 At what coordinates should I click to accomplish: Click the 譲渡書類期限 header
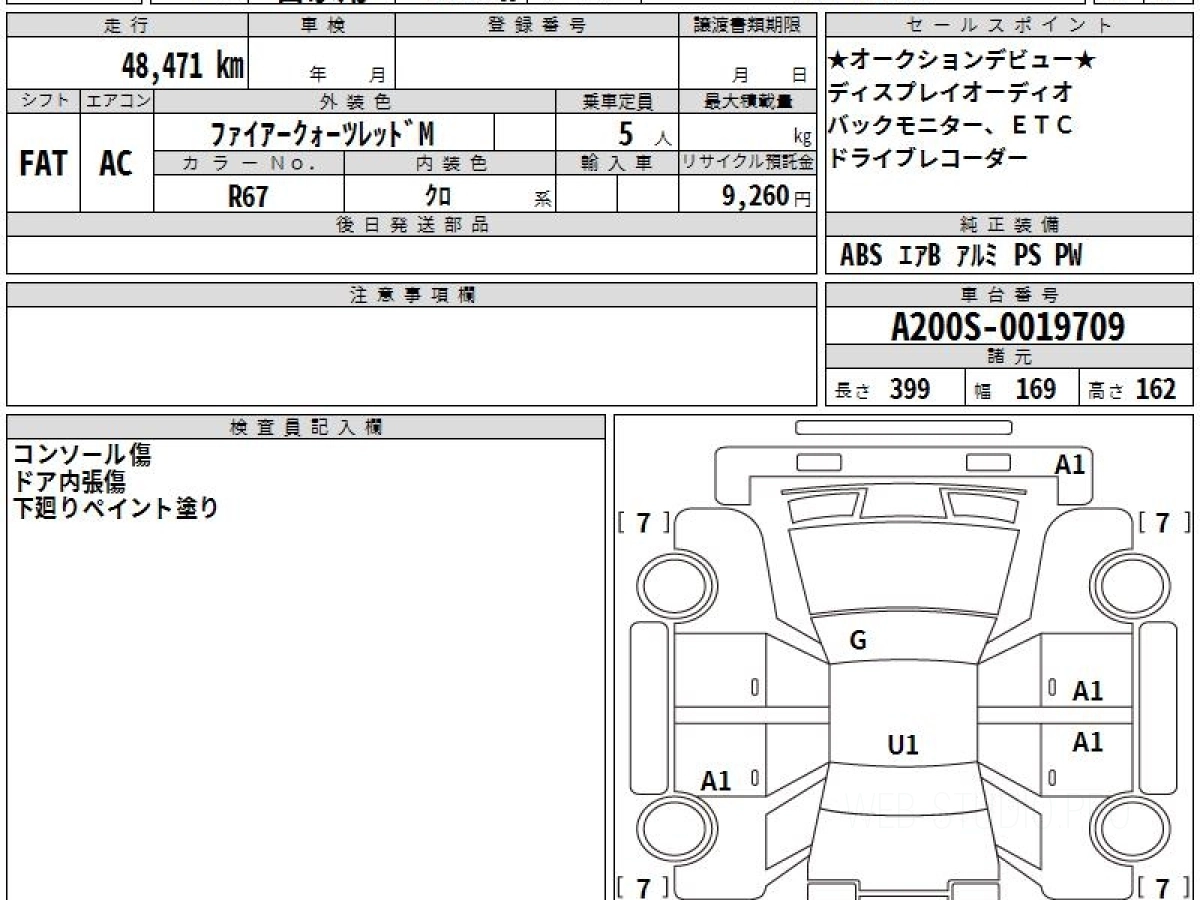(x=747, y=26)
